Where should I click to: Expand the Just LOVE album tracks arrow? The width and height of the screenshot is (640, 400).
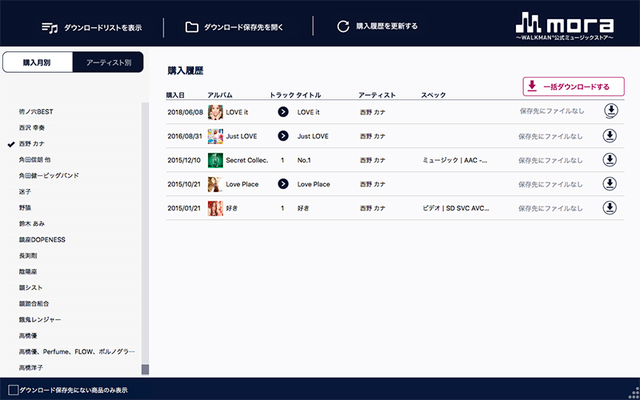(283, 135)
